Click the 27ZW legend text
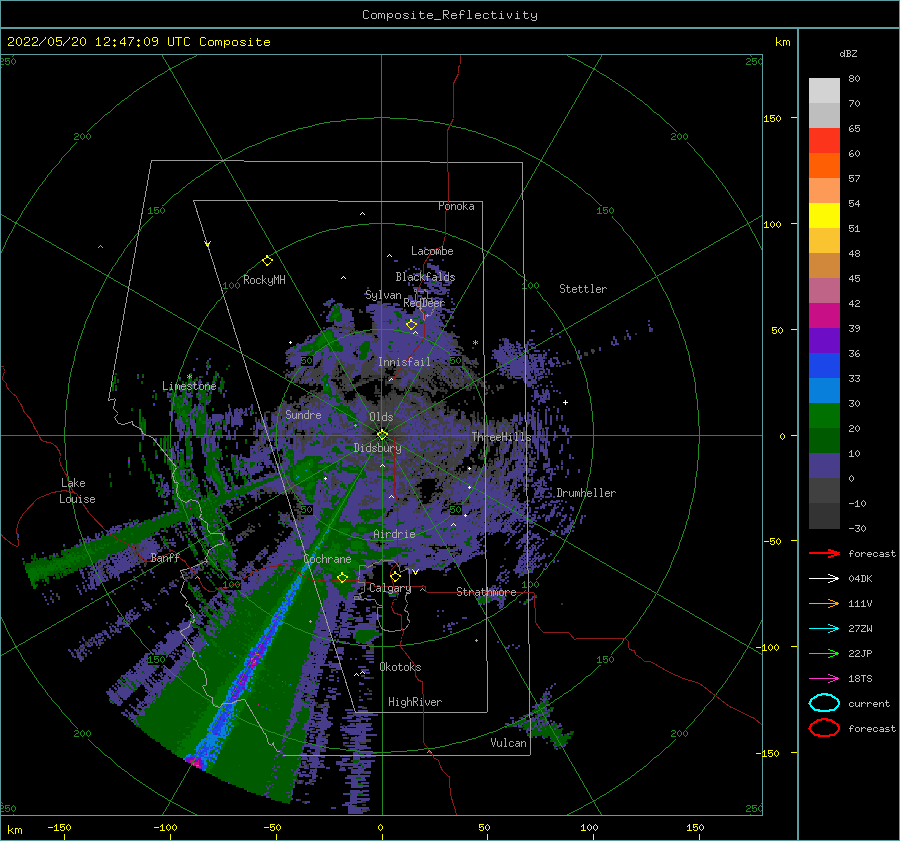 coord(860,629)
